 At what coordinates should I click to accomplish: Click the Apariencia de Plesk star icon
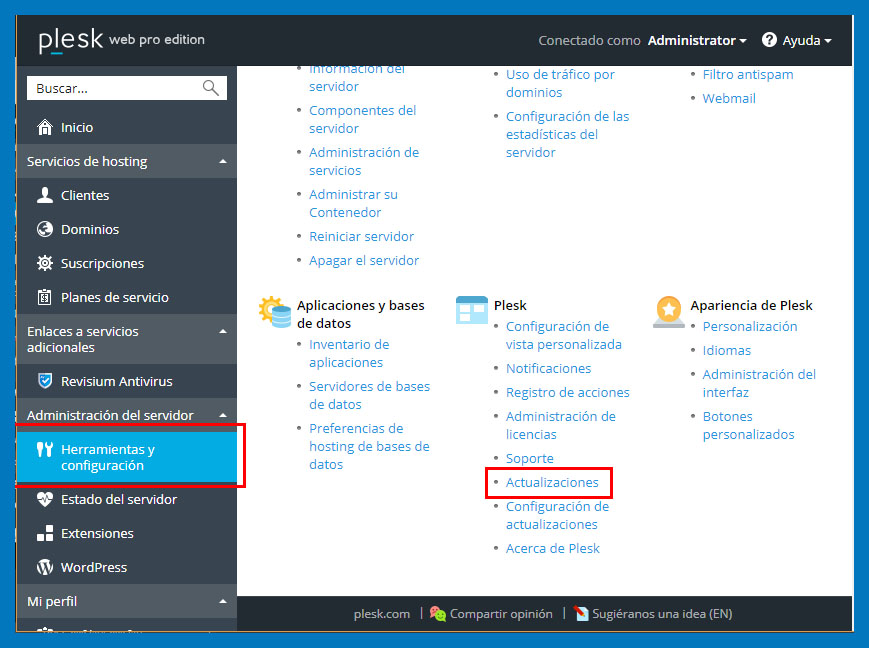669,312
